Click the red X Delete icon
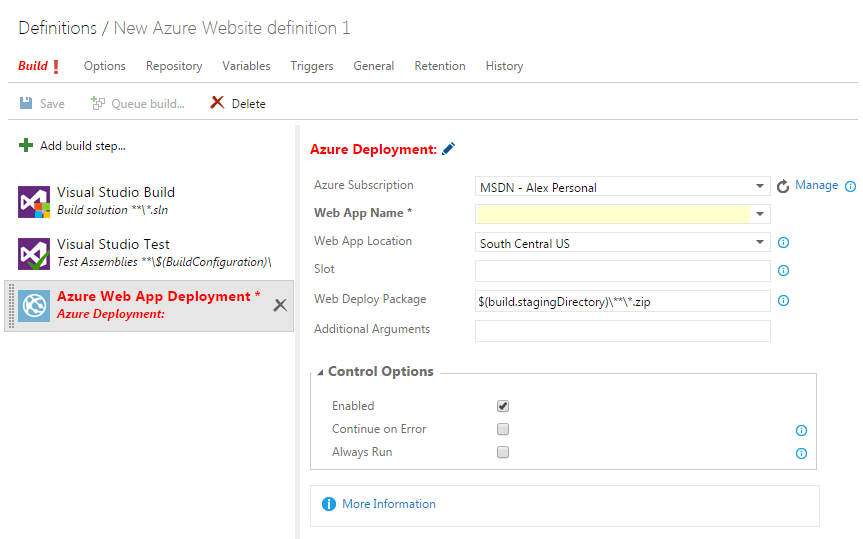 pos(217,102)
